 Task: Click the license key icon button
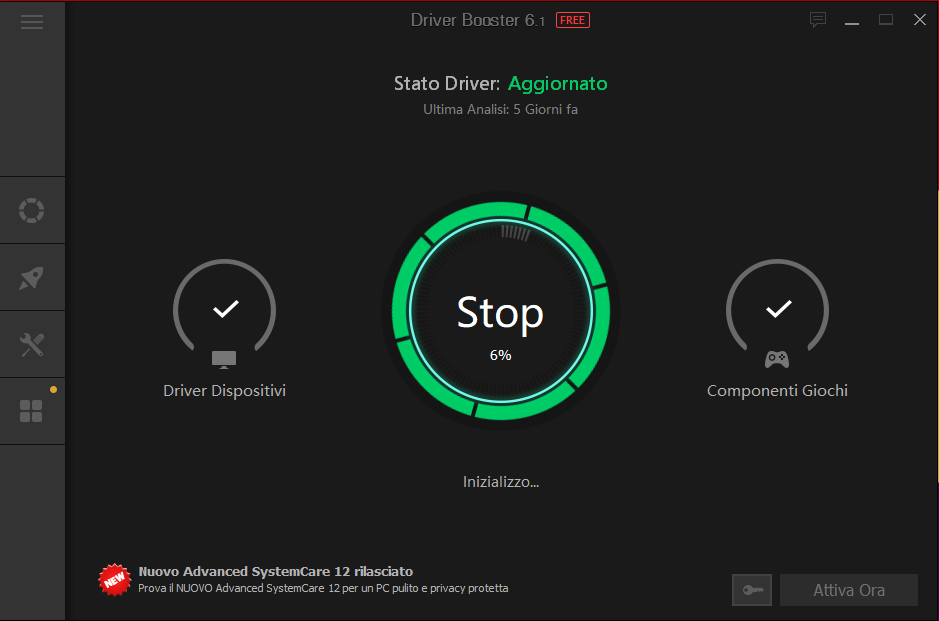[x=752, y=590]
